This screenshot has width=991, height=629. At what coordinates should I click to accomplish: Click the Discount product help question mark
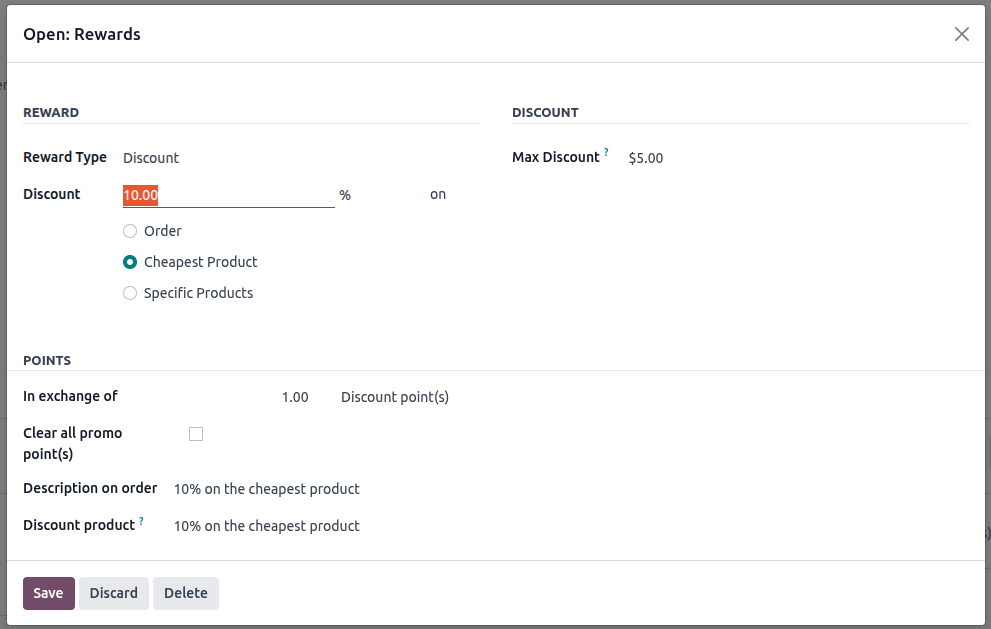pos(141,521)
